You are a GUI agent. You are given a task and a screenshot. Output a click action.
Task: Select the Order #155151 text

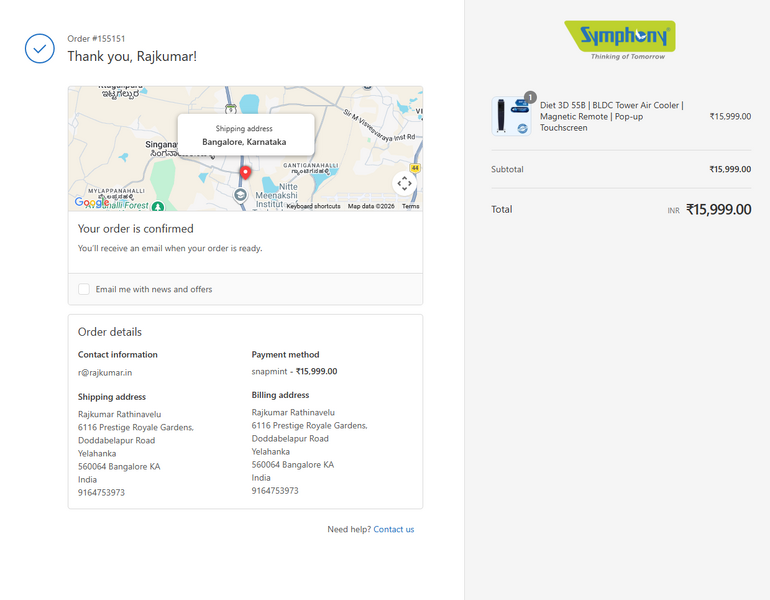pos(96,38)
